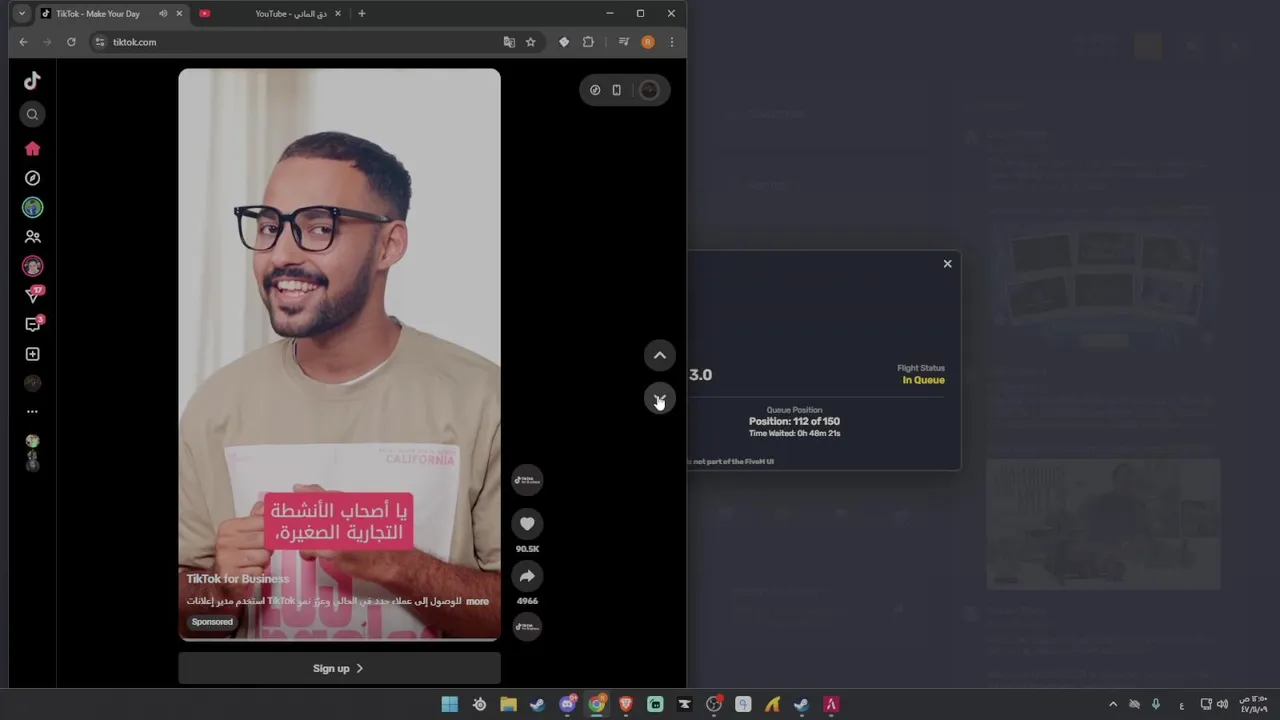Open TikTok search in sidebar
The width and height of the screenshot is (1280, 720).
click(32, 114)
